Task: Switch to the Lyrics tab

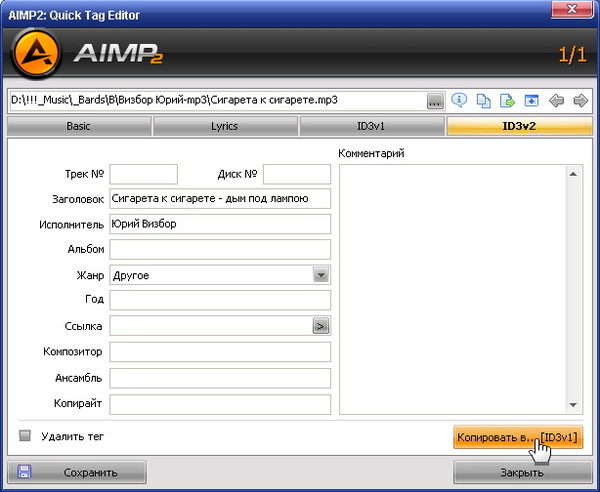Action: pos(225,126)
